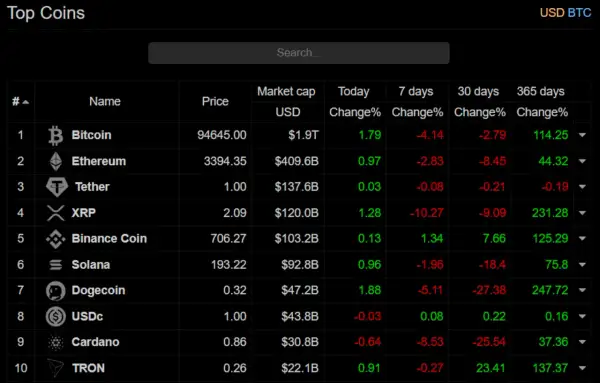Image resolution: width=600 pixels, height=383 pixels.
Task: Open the Bitcoin coin name
Action: point(91,135)
